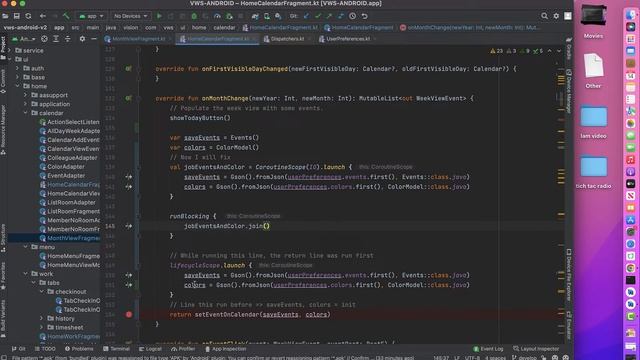Toggle the red breakpoint on the return line
The image size is (640, 360).
pyautogui.click(x=129, y=314)
